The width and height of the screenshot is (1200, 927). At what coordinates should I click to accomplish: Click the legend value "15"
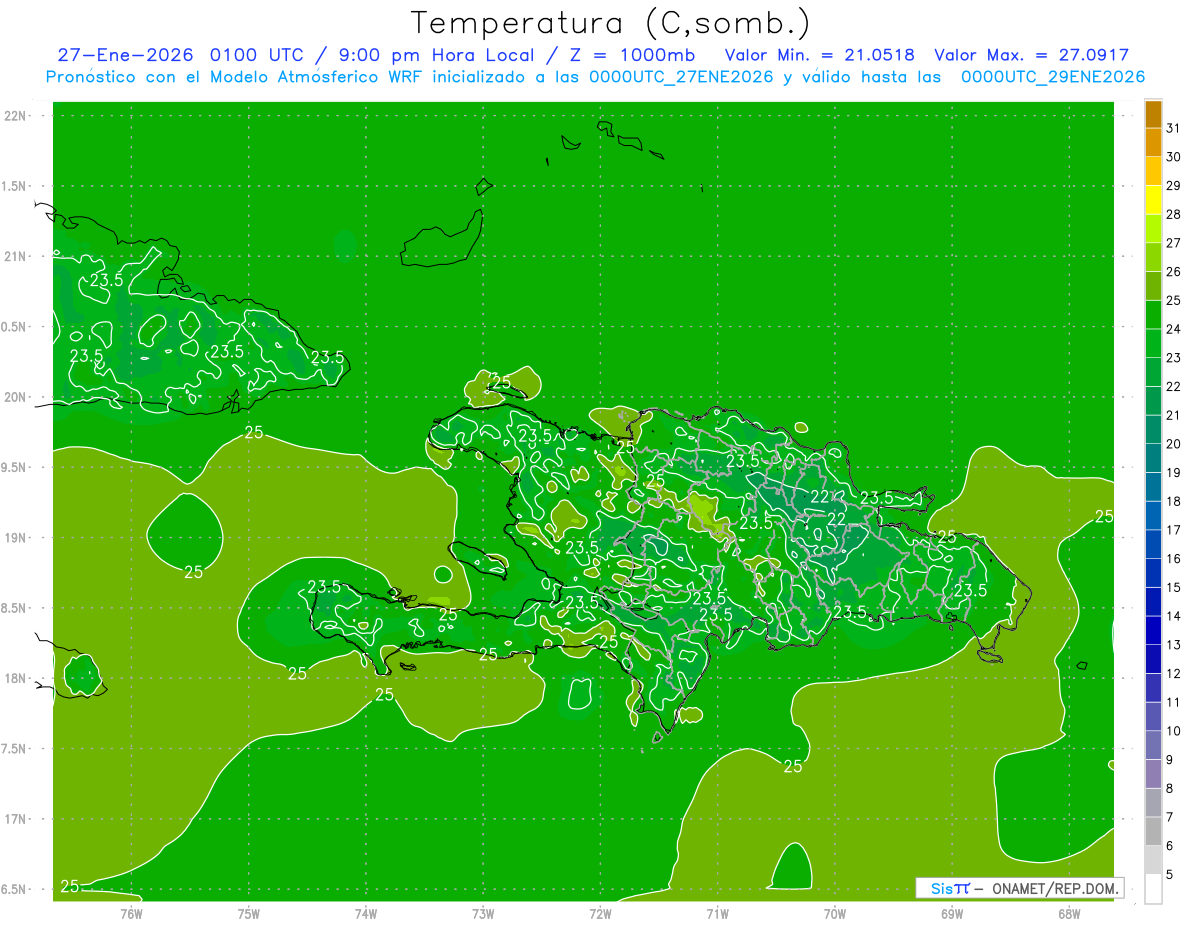pos(1174,587)
